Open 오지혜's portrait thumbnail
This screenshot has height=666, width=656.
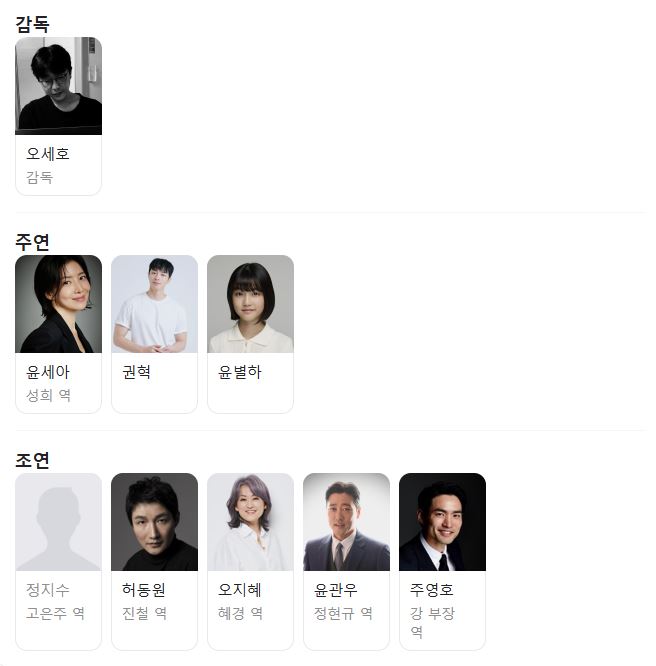click(x=251, y=522)
